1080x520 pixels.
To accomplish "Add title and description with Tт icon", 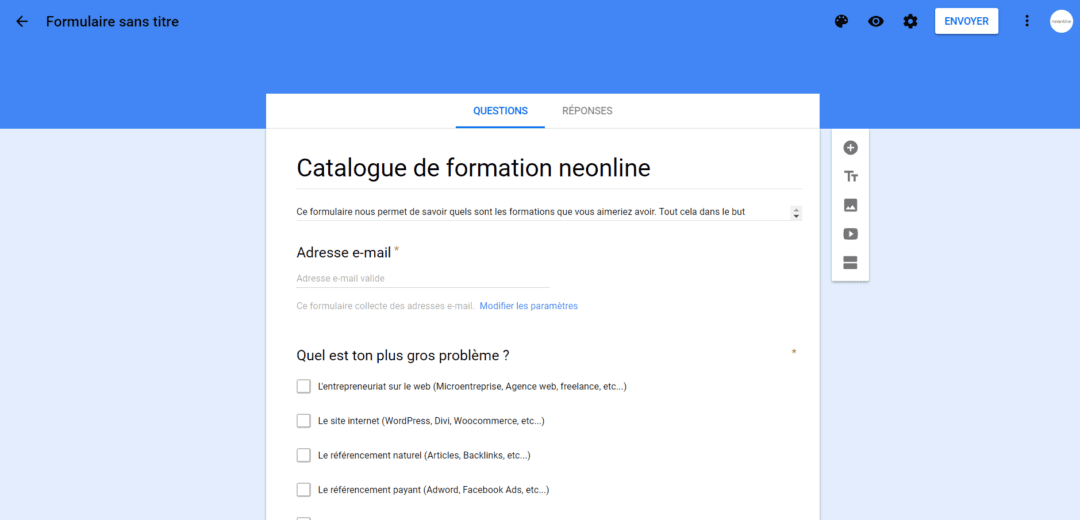I will point(851,176).
